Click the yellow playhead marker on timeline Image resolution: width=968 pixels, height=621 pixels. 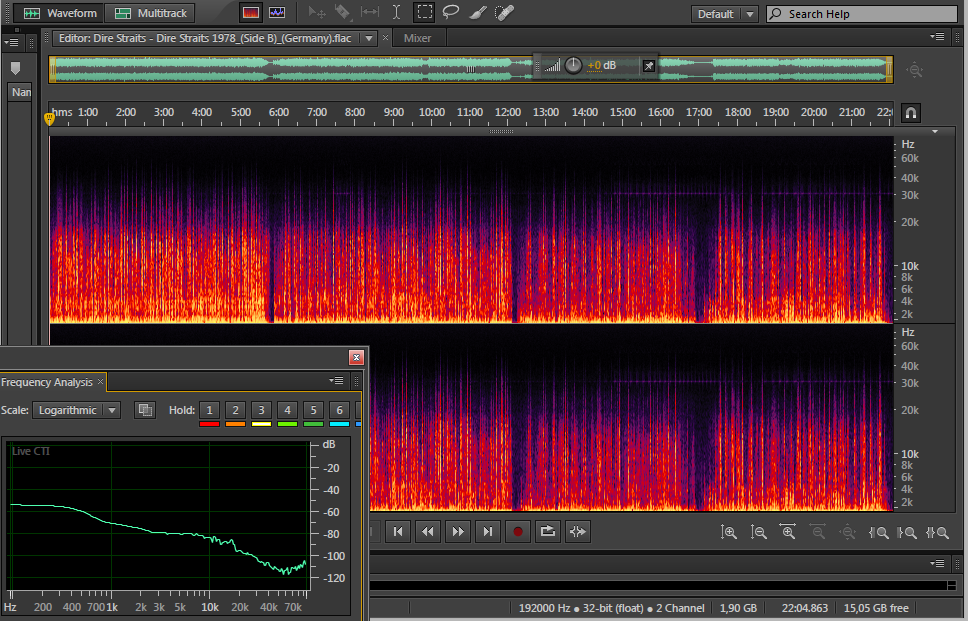49,118
